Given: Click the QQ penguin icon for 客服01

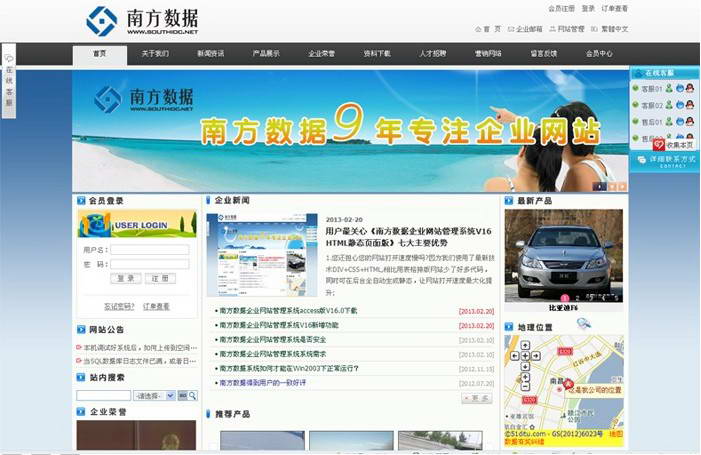Looking at the screenshot, I should coord(690,88).
